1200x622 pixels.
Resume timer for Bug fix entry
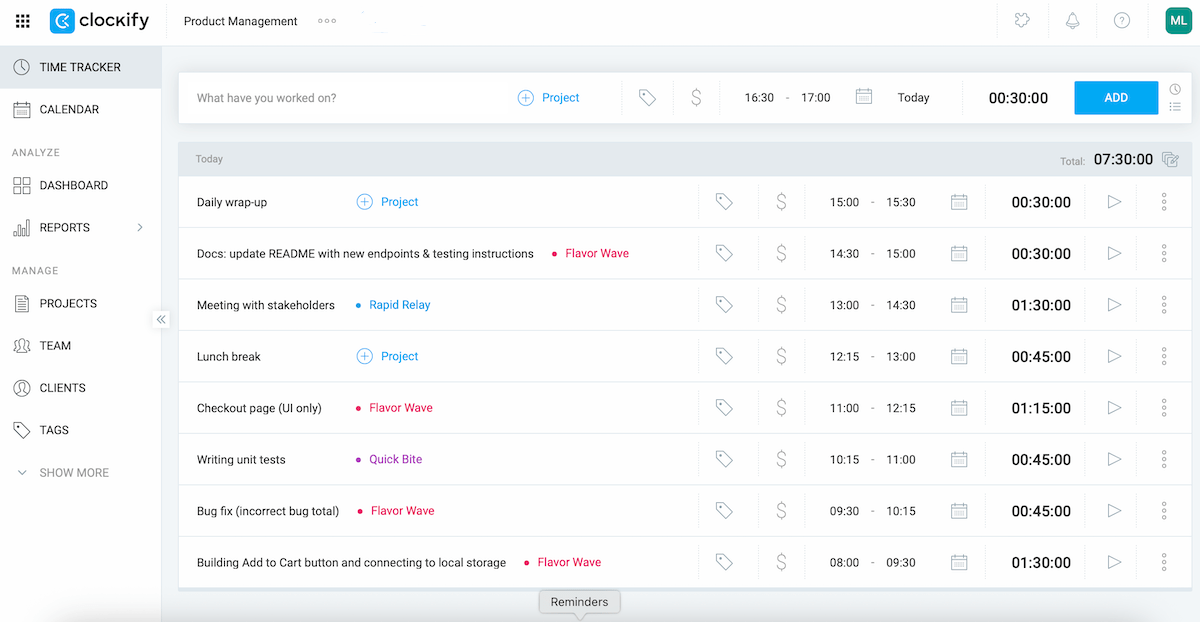[1114, 511]
